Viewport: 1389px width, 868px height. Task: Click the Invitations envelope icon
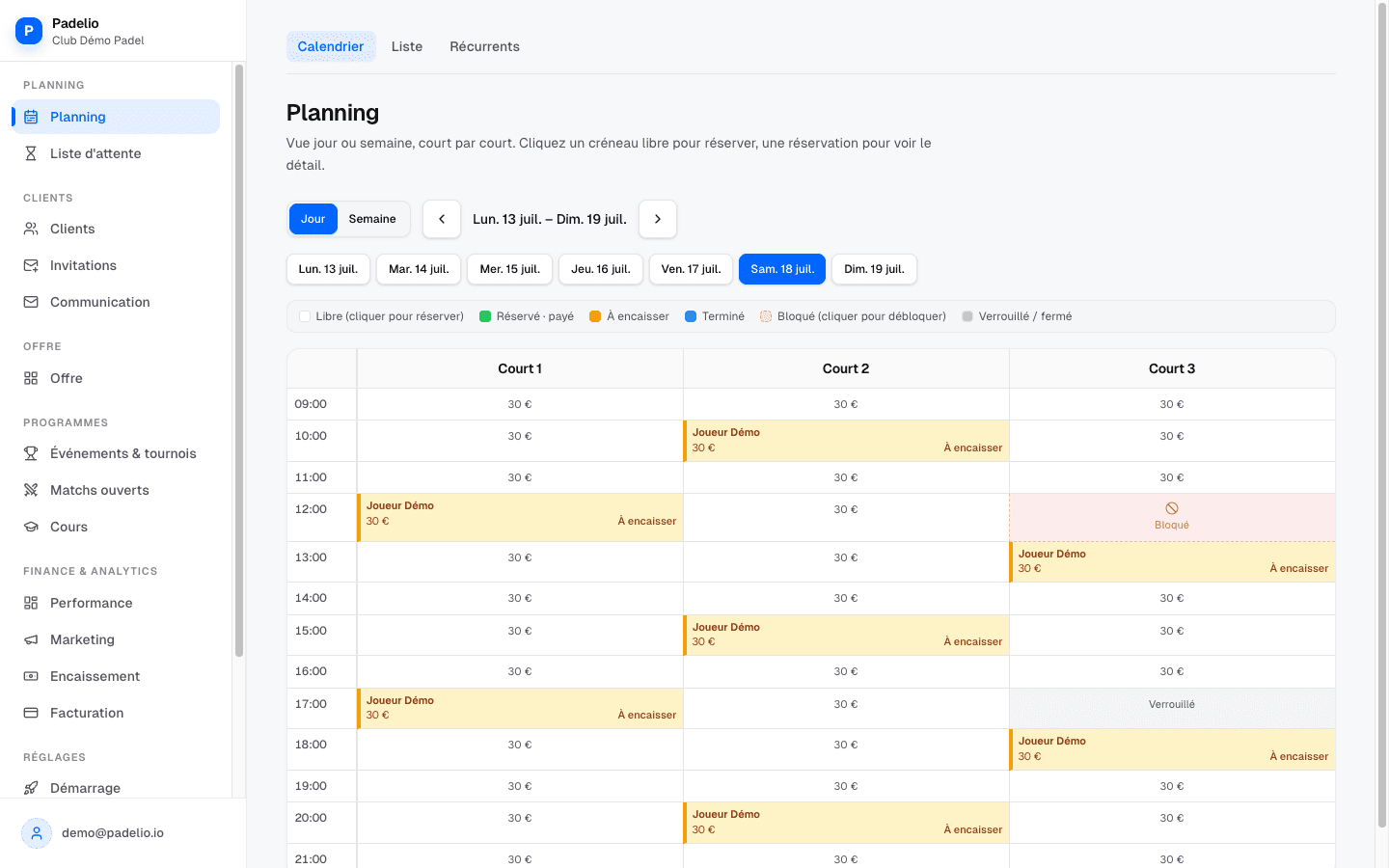click(31, 265)
